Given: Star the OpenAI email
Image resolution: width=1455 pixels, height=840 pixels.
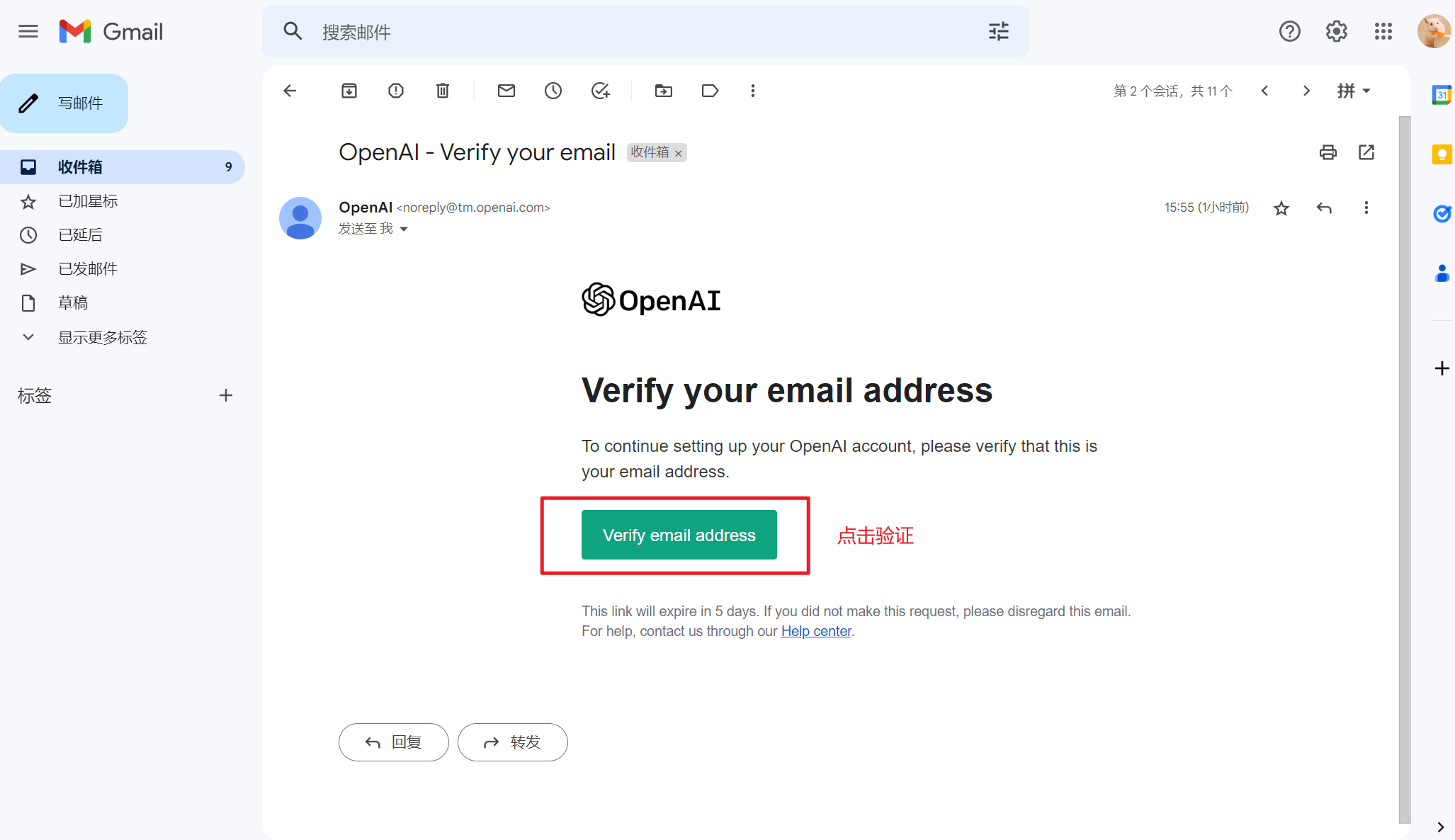Looking at the screenshot, I should point(1281,208).
